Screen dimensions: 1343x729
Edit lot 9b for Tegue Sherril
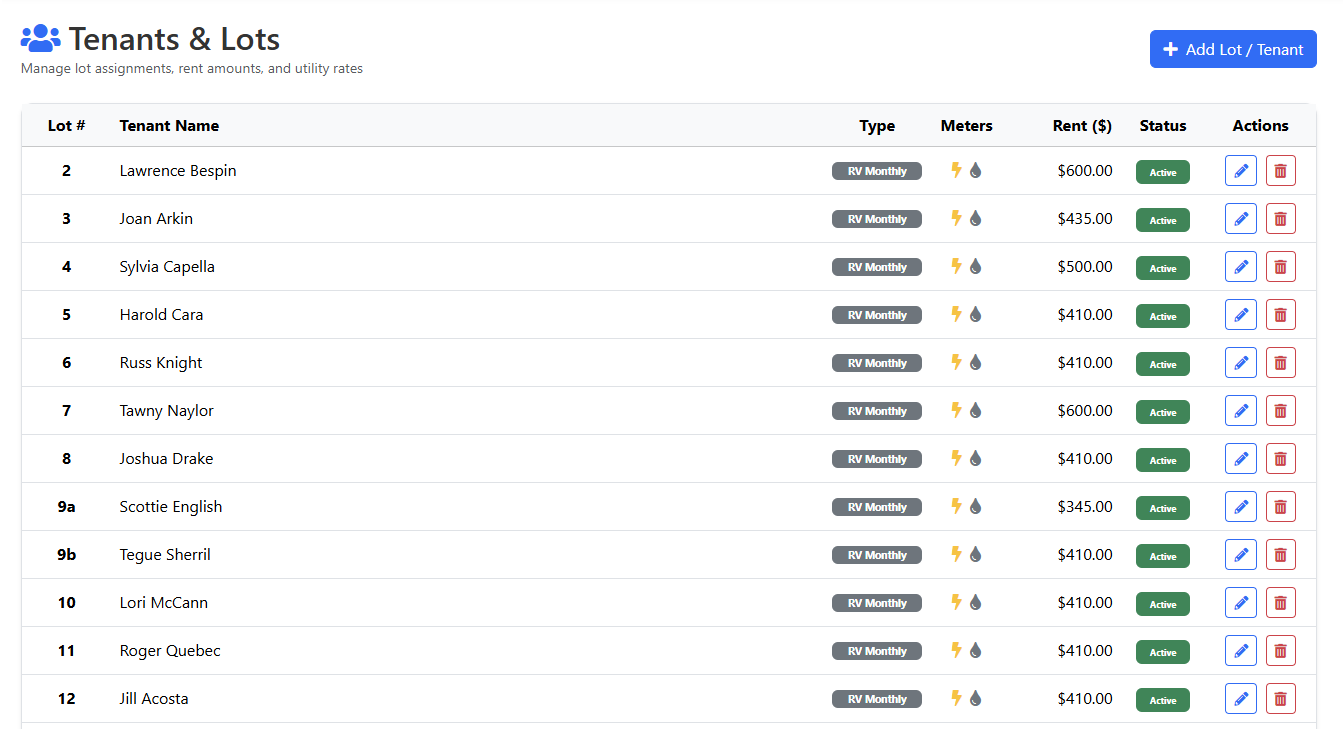click(x=1241, y=555)
